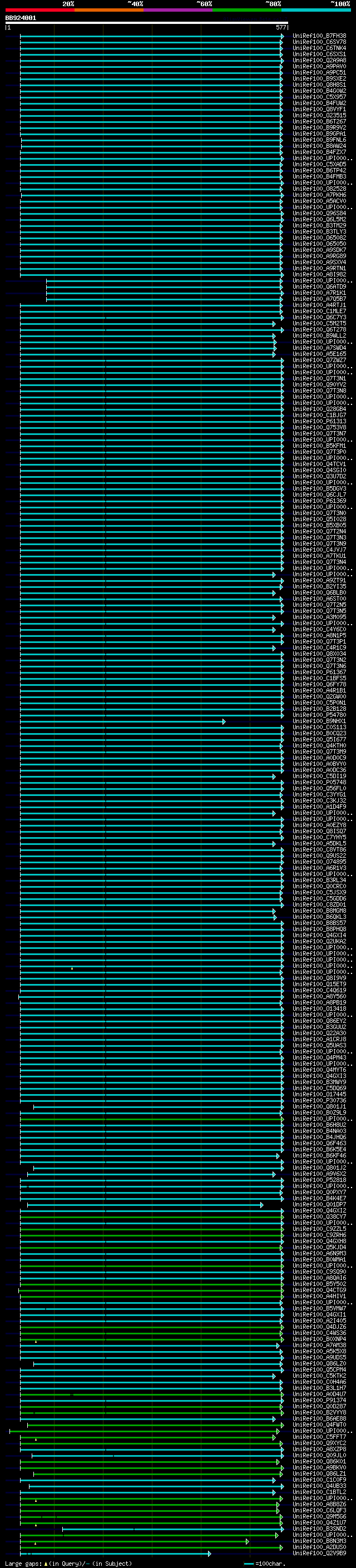Image resolution: width=356 pixels, height=1568 pixels.
Task: Select hit UniRef100_C7YHY5
Action: coord(319,837)
